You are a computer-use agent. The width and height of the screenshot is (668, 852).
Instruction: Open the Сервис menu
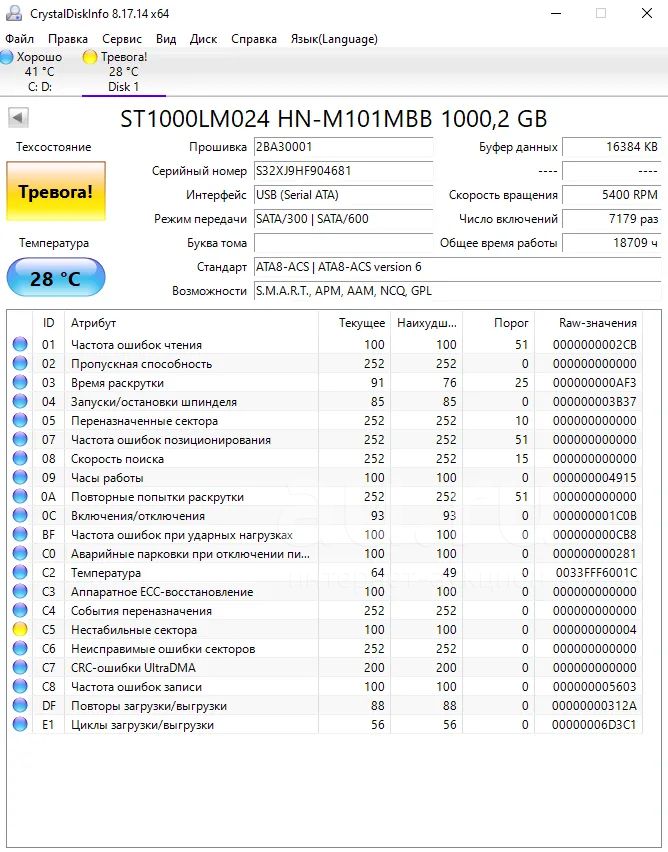click(122, 39)
